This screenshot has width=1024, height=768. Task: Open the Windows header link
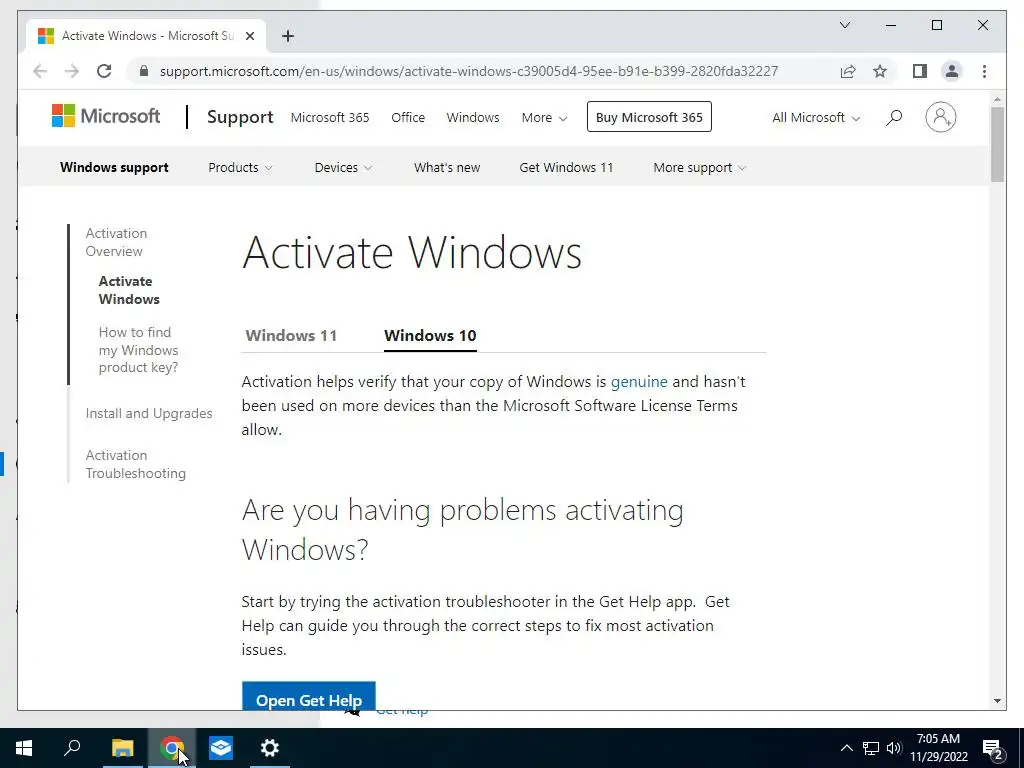click(x=473, y=118)
